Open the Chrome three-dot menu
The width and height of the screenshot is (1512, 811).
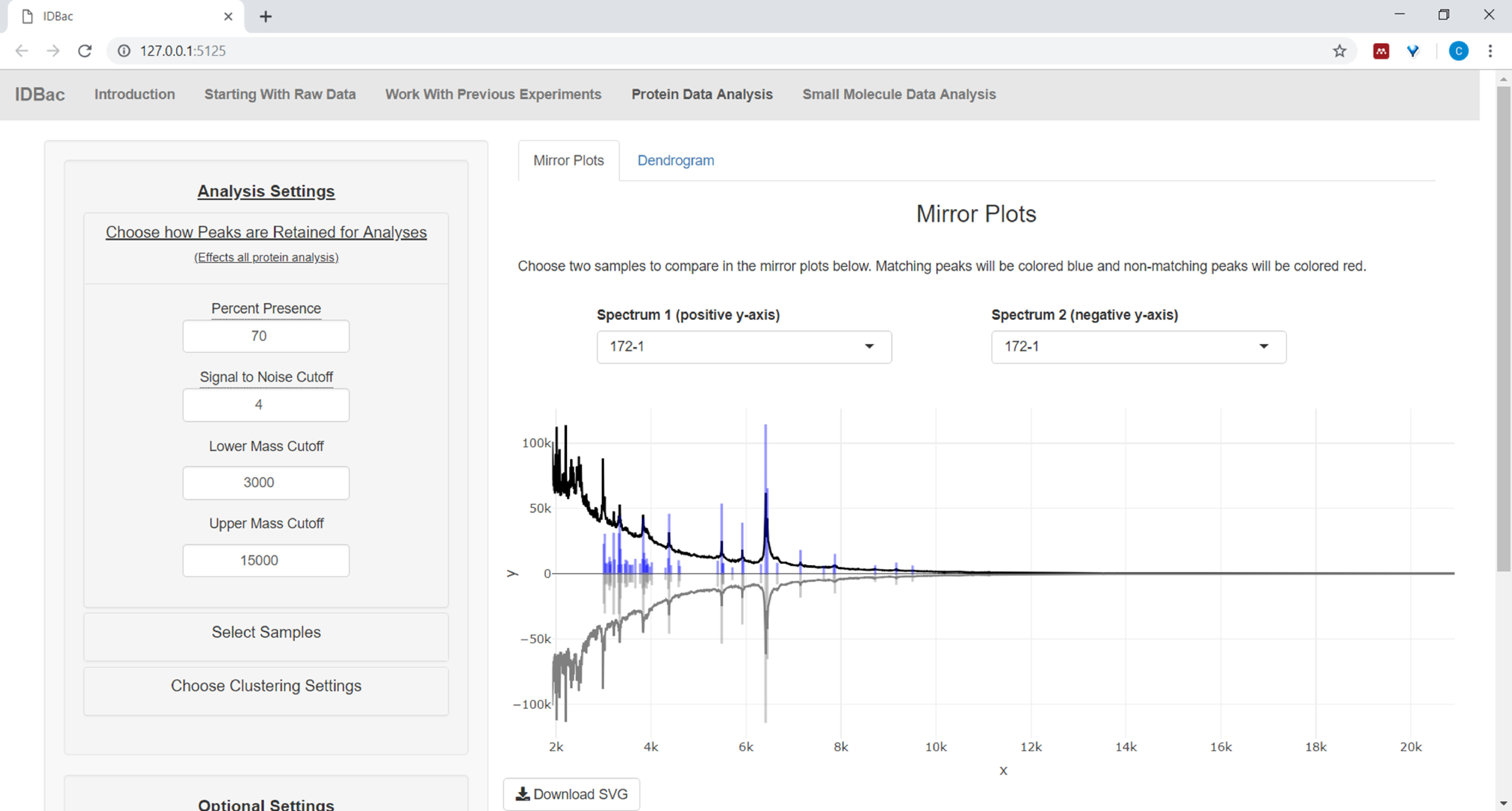(x=1490, y=51)
